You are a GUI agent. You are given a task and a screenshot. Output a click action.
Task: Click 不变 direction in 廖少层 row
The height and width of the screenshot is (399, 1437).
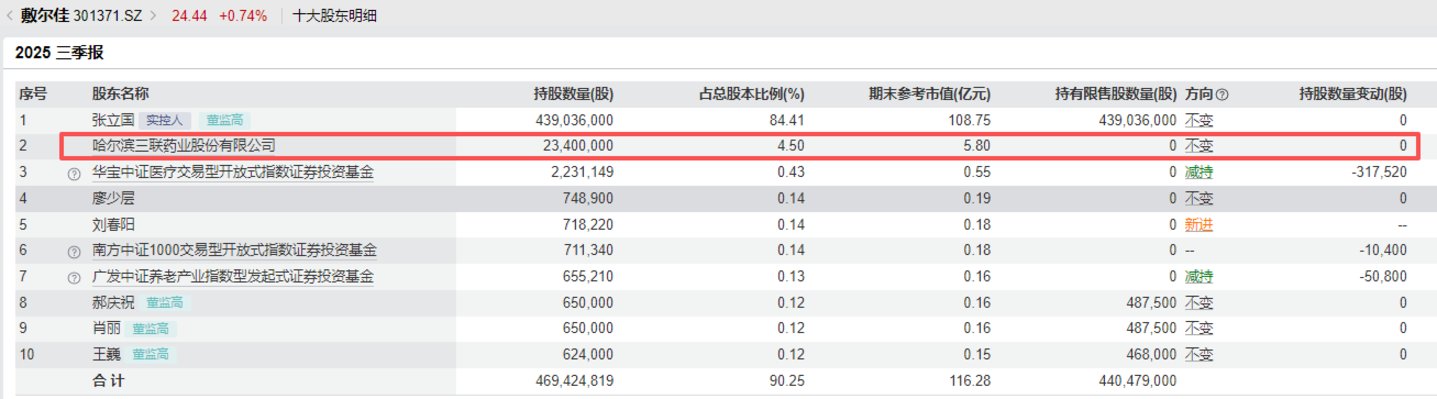coord(1199,198)
